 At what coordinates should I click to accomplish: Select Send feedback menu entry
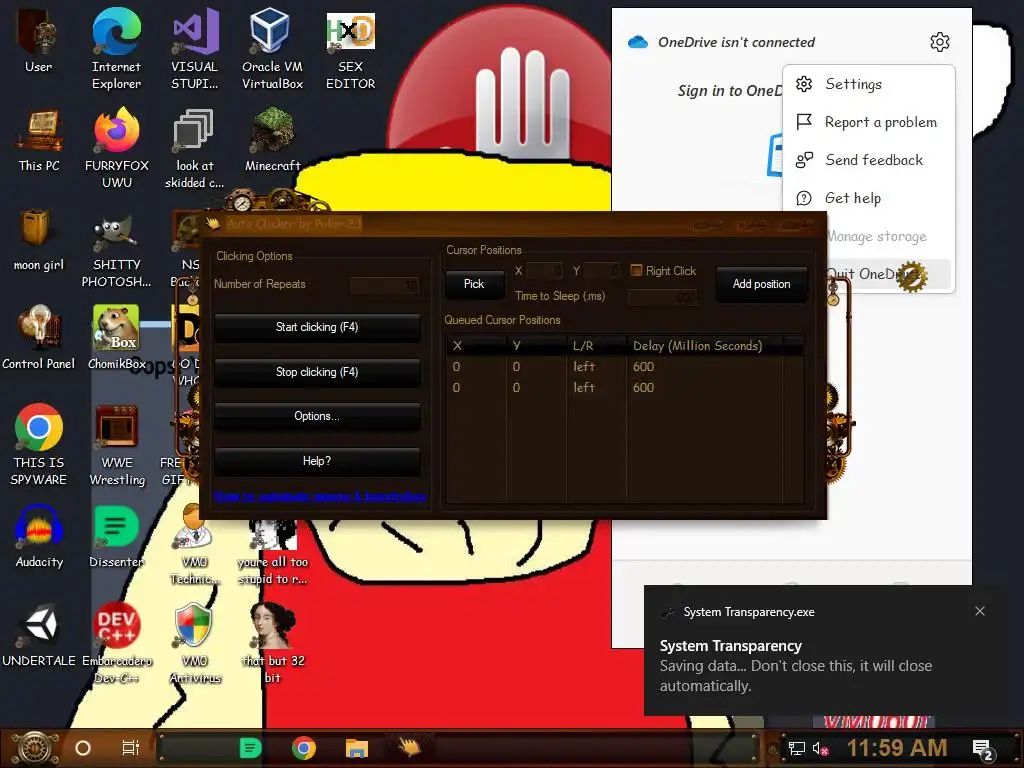click(x=869, y=160)
